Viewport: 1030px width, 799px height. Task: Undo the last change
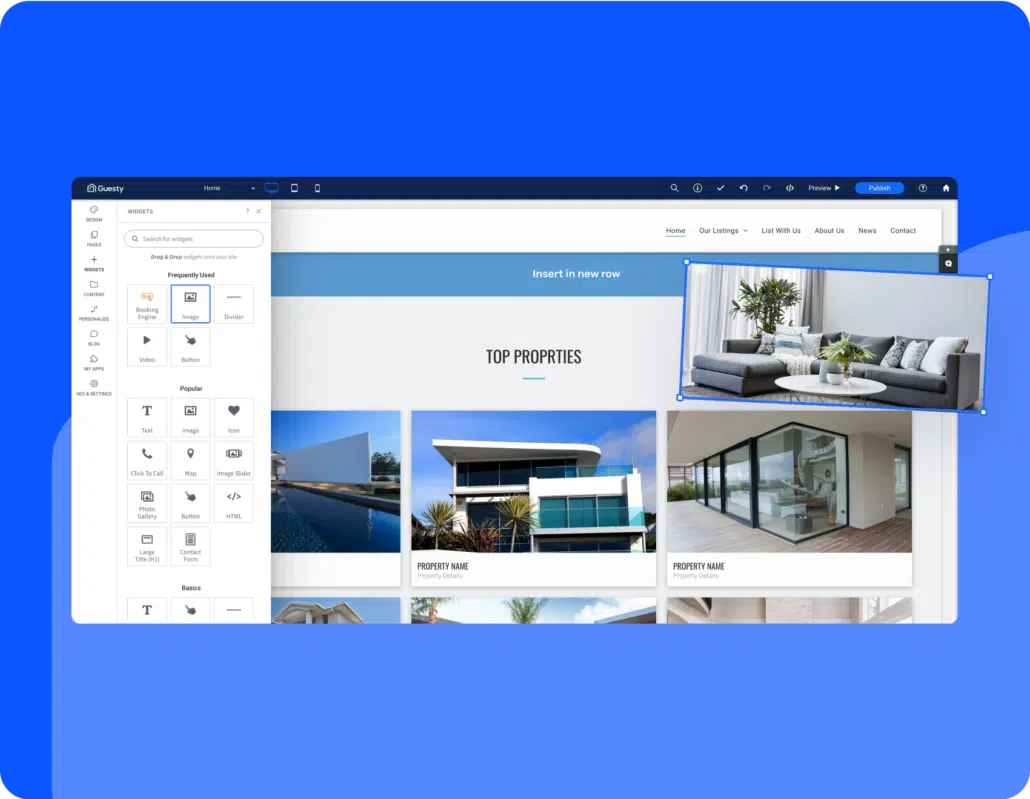pyautogui.click(x=744, y=188)
